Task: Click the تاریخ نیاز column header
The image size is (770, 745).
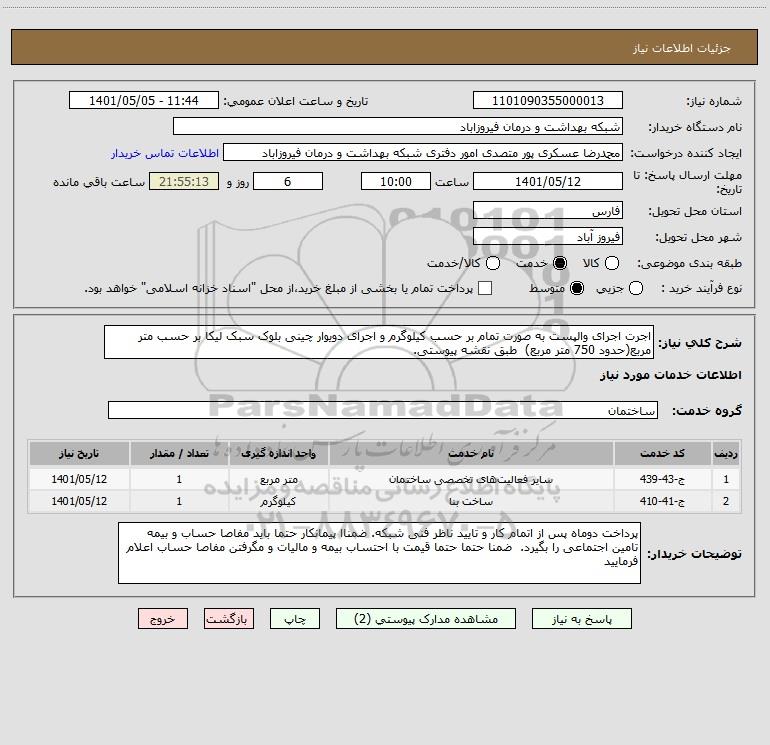Action: (x=79, y=453)
